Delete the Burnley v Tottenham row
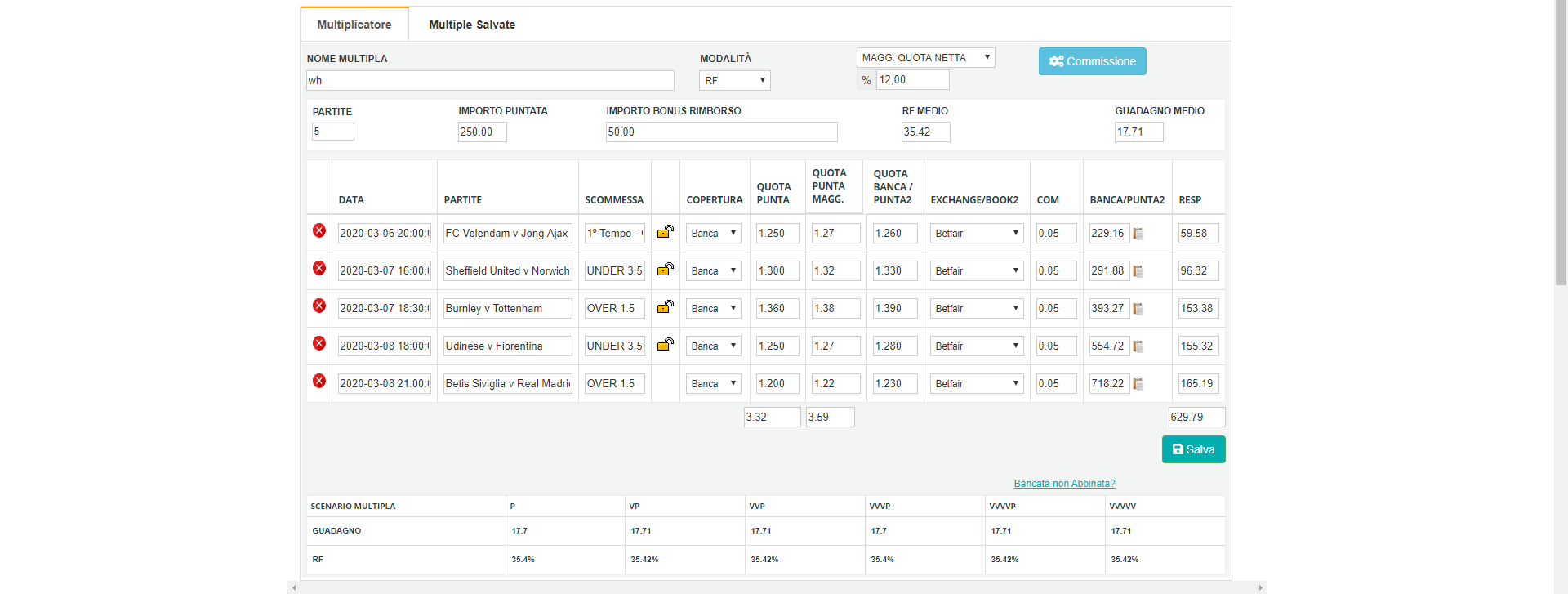Viewport: 1568px width, 594px height. 319,306
